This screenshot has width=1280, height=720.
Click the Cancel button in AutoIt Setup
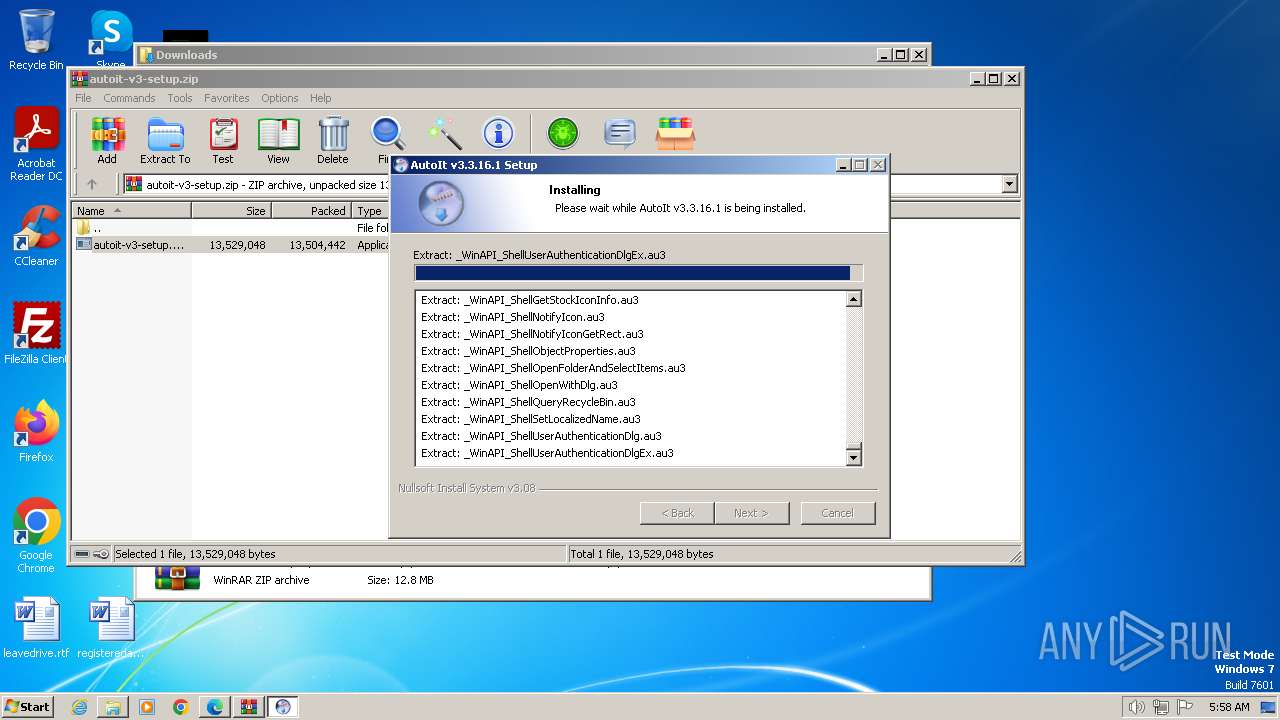click(x=837, y=513)
